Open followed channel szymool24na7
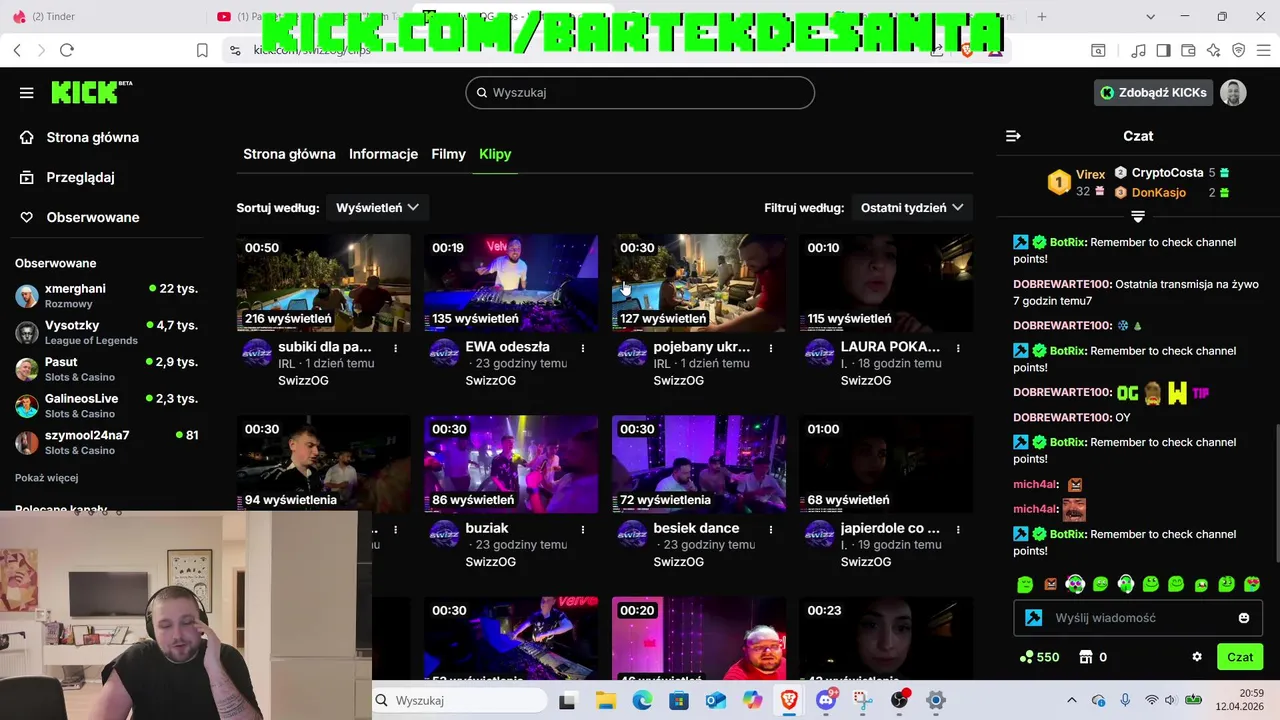 pyautogui.click(x=106, y=442)
